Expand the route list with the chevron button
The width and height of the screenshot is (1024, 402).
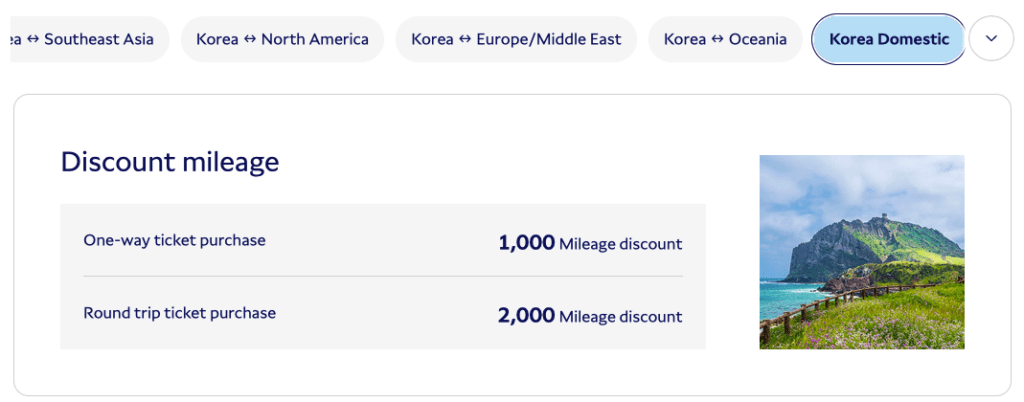point(991,39)
